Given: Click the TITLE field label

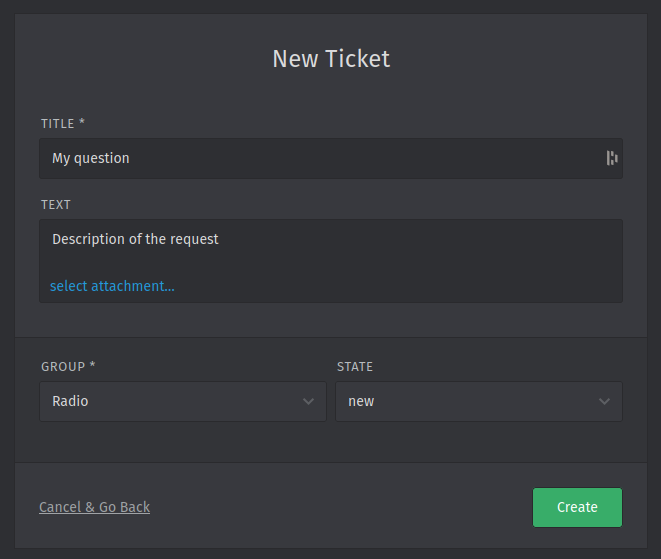Looking at the screenshot, I should point(58,123).
